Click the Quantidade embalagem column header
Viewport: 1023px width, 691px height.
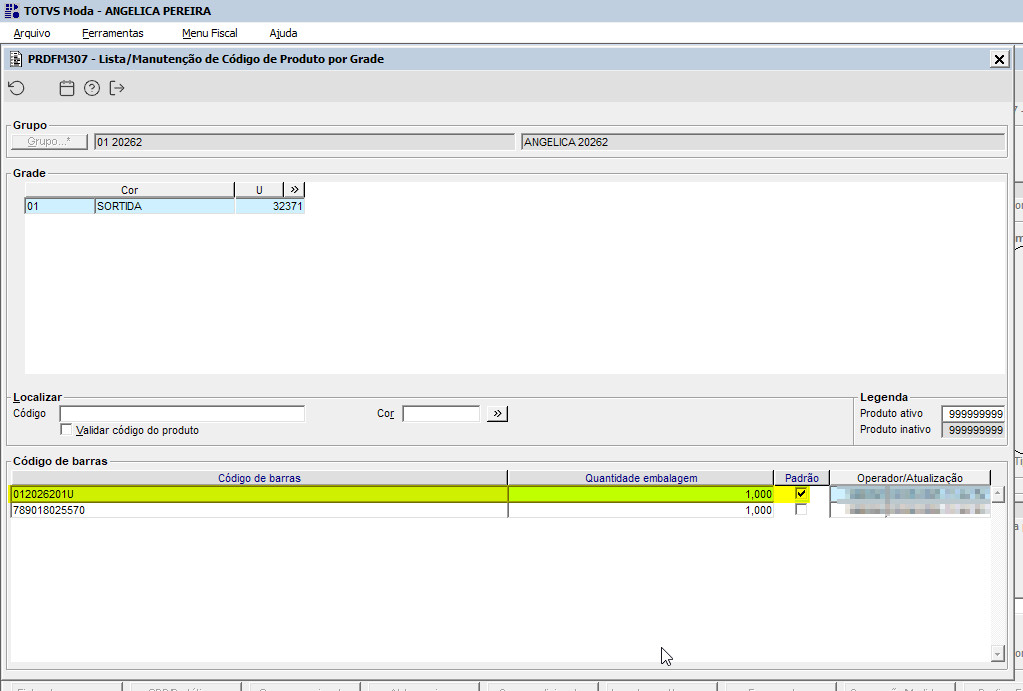[641, 478]
